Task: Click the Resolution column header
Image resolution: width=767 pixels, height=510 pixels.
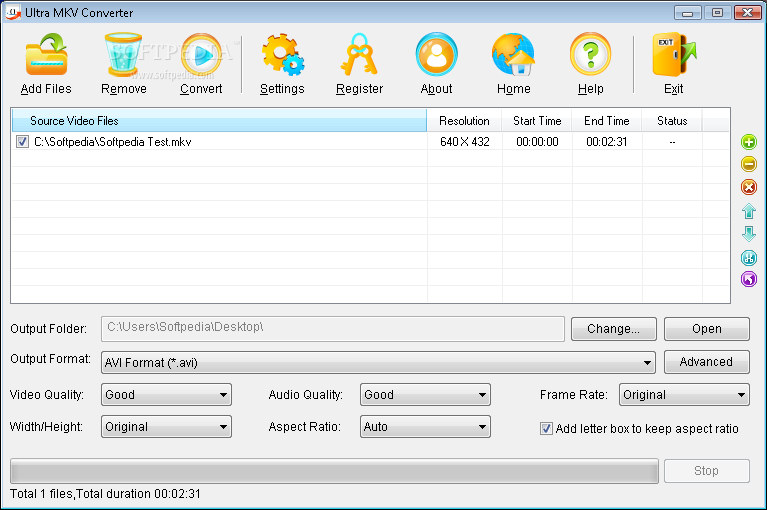Action: click(x=464, y=120)
